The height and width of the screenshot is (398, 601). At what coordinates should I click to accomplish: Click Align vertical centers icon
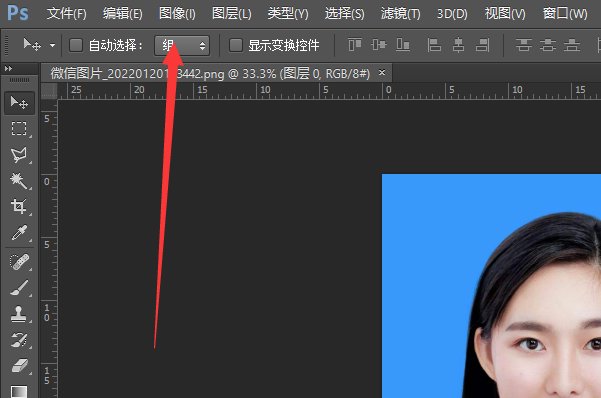click(x=379, y=45)
